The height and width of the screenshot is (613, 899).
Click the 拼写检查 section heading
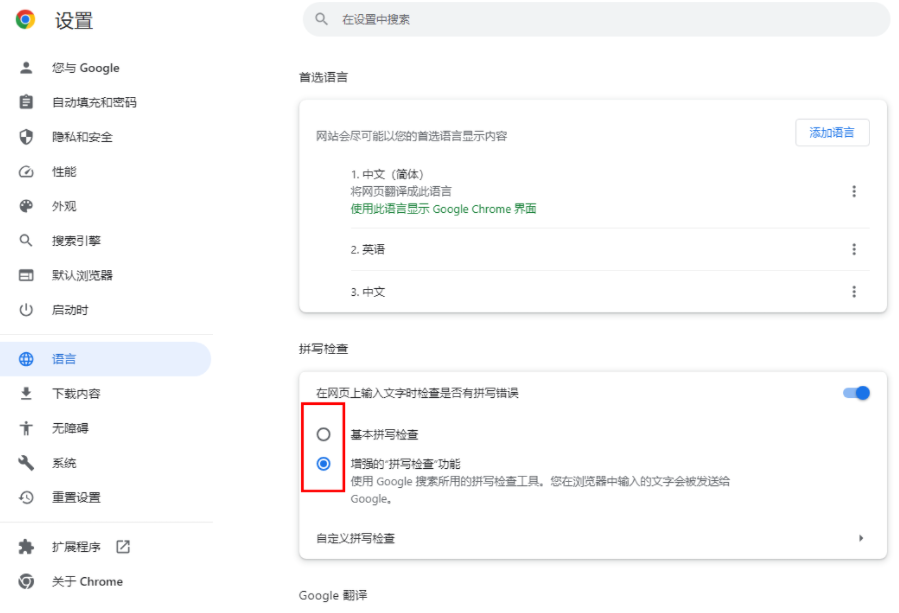323,349
